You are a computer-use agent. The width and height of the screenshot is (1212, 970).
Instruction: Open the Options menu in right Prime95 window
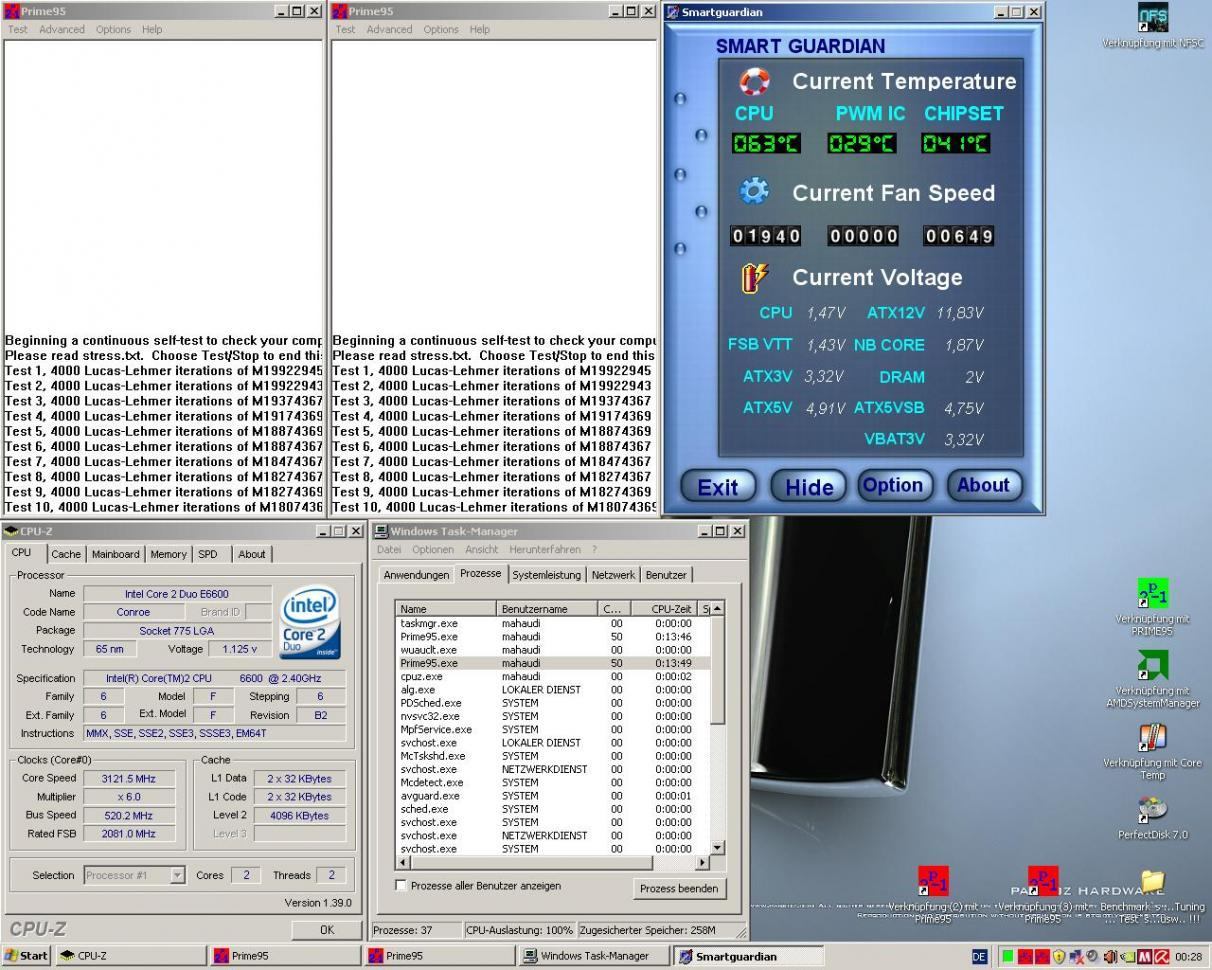(441, 29)
